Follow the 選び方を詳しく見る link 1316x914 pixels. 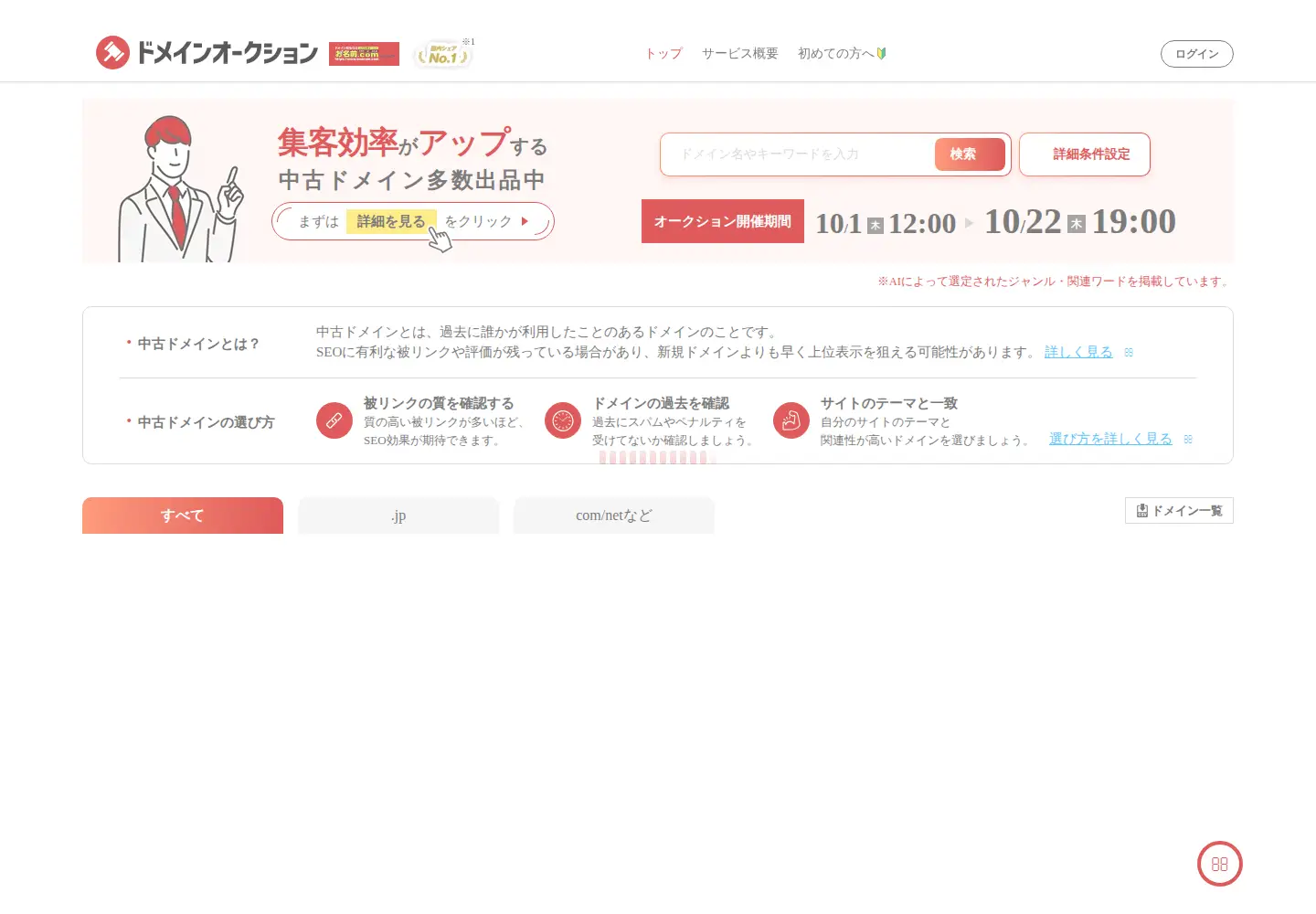(1110, 439)
